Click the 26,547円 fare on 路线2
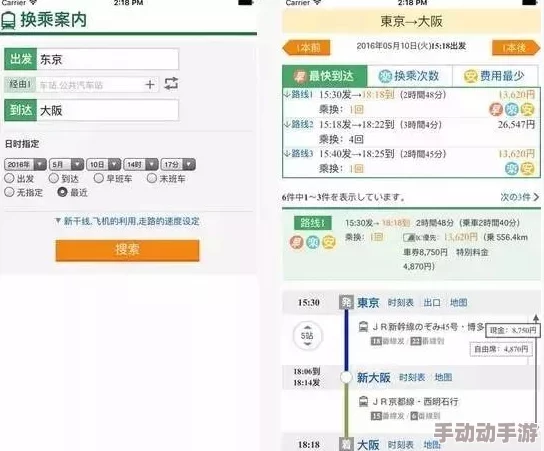Viewport: 544px width, 451px height. 516,125
